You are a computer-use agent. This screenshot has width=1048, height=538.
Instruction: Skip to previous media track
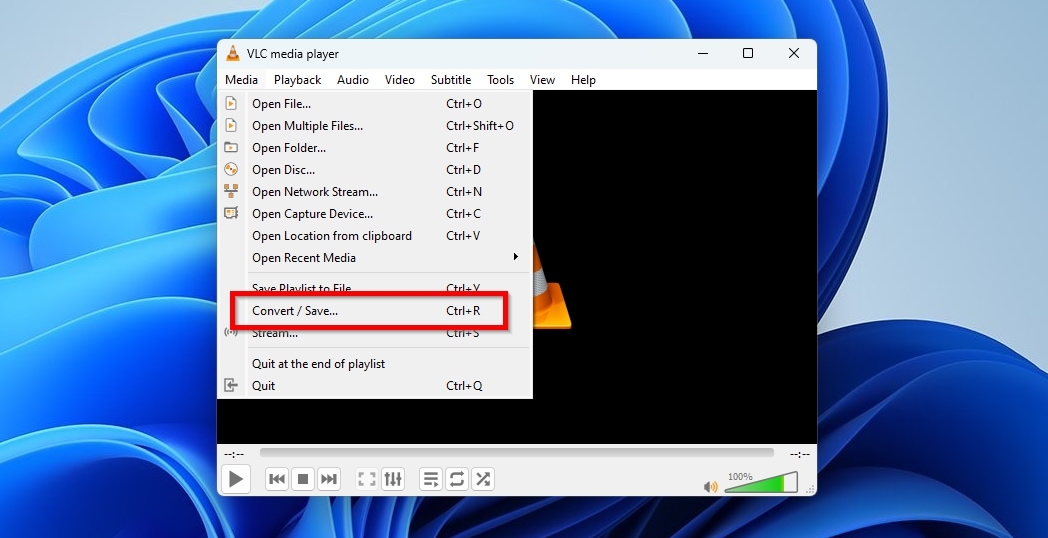[x=277, y=479]
